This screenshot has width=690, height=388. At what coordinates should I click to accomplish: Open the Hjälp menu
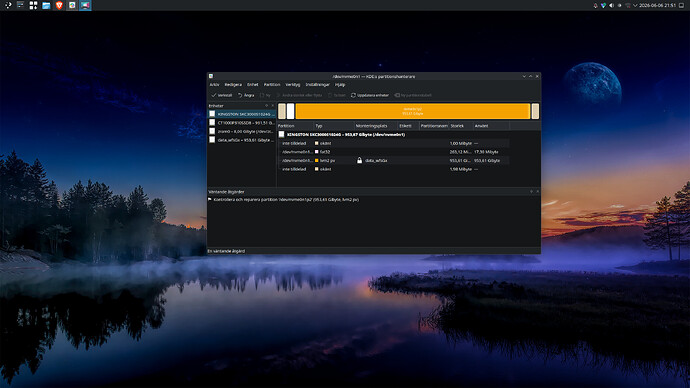tap(340, 84)
